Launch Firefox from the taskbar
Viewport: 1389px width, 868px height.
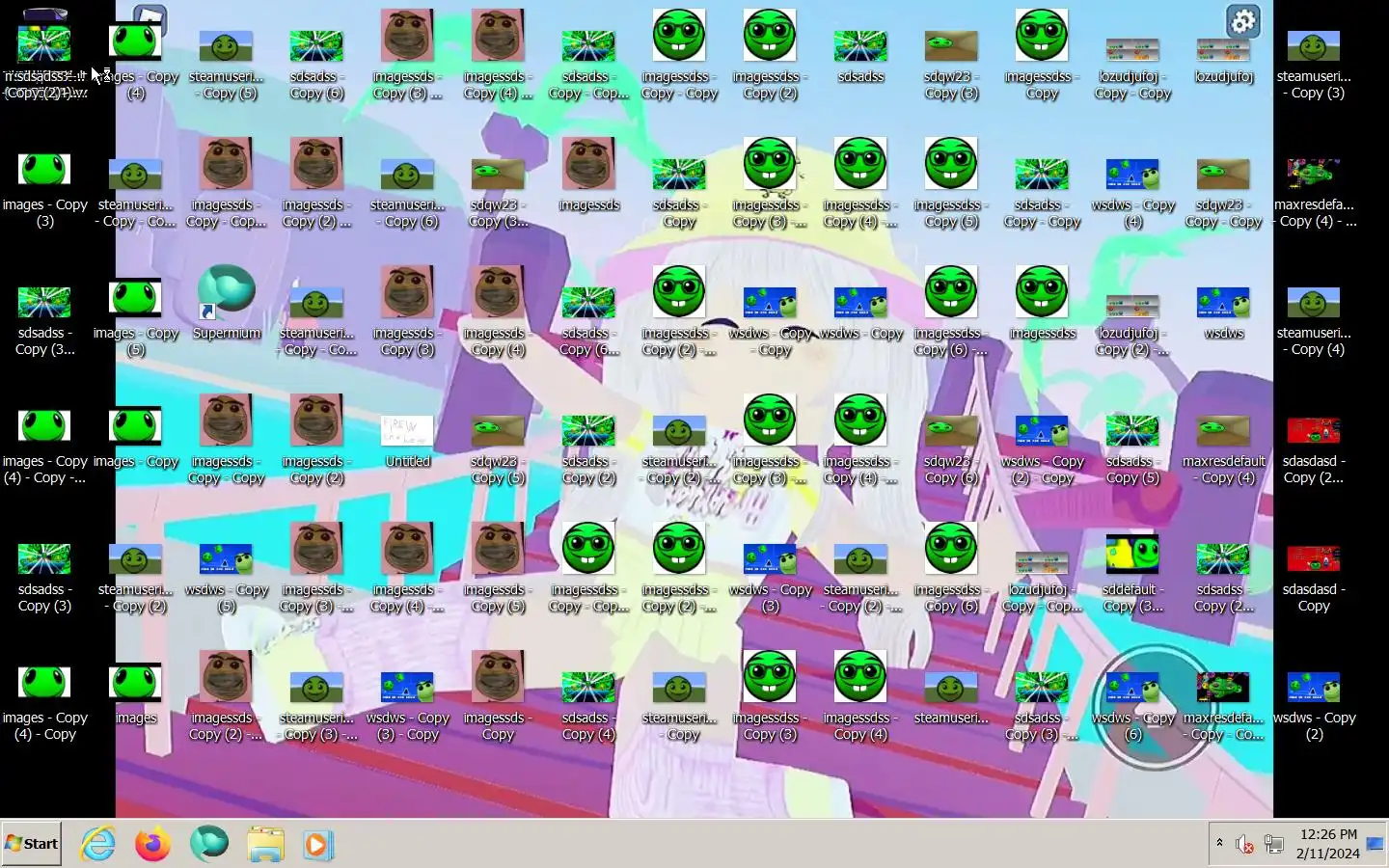coord(152,845)
